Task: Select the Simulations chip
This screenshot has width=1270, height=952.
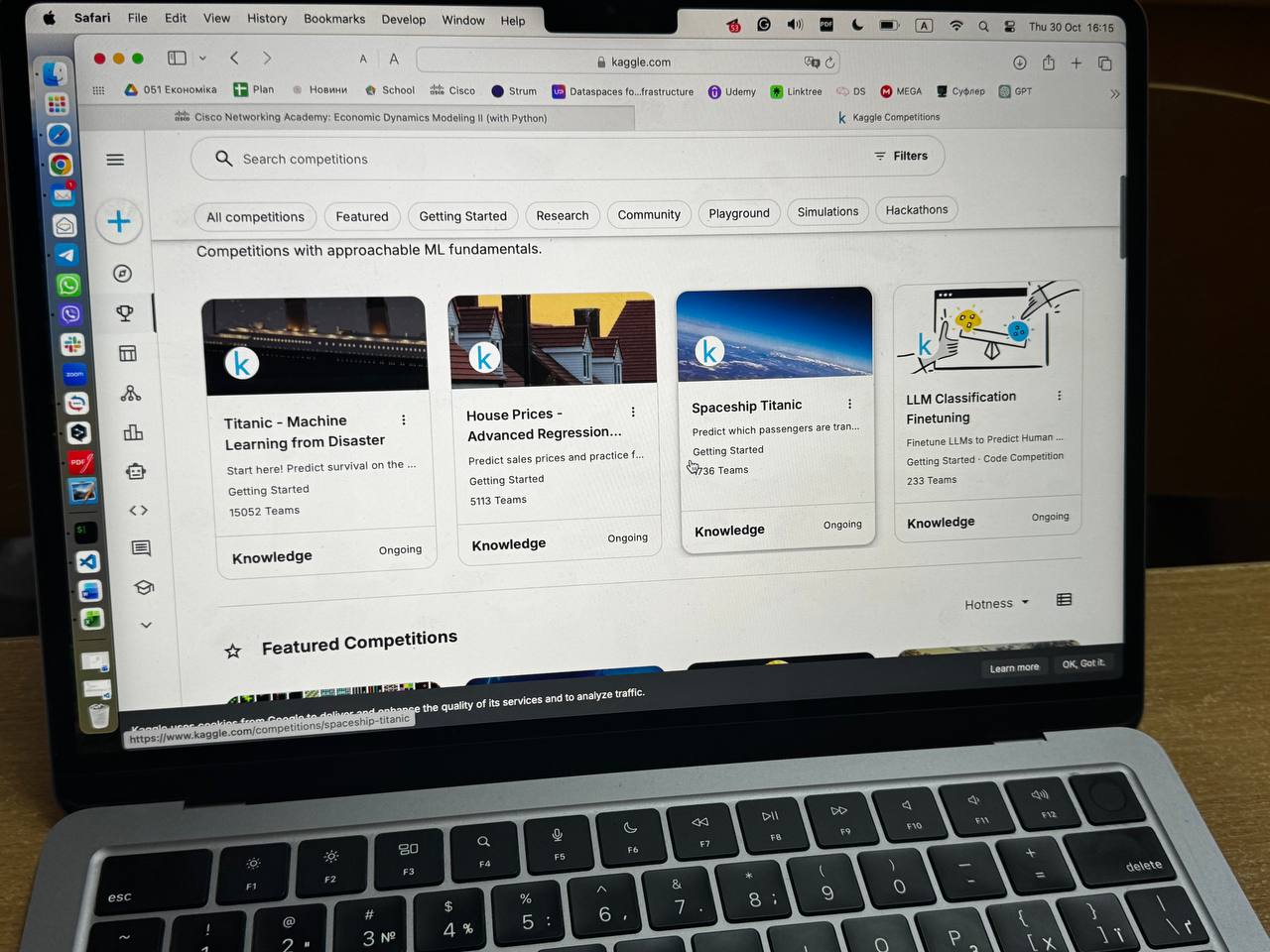Action: click(x=827, y=211)
